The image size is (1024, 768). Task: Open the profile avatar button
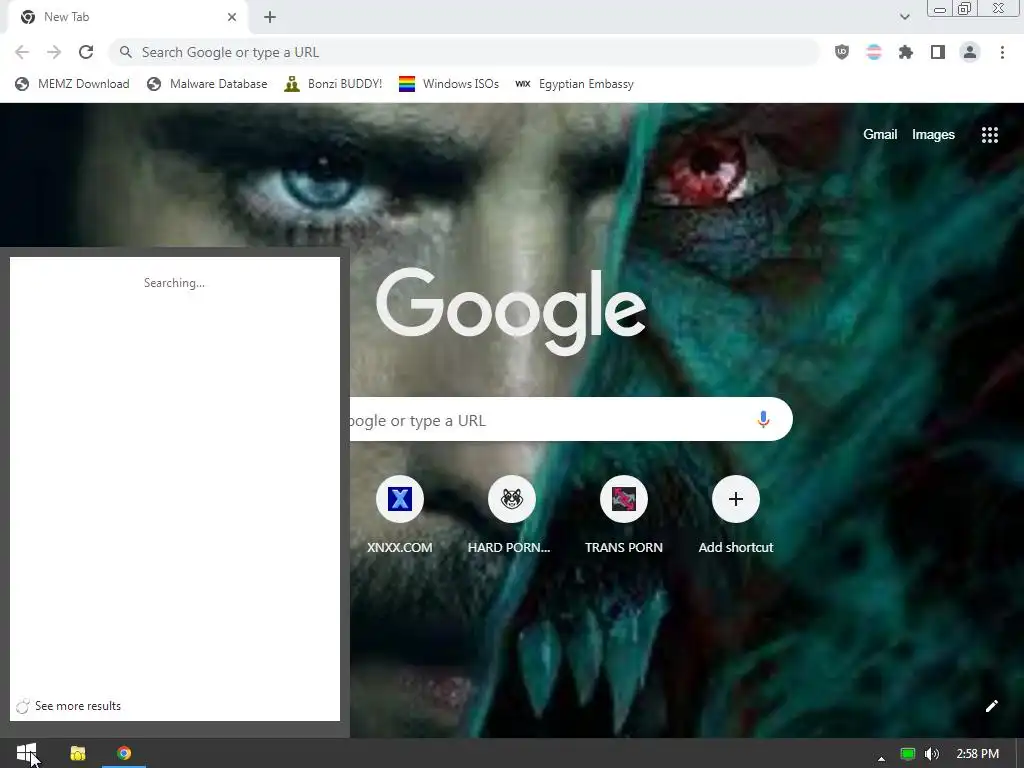[x=970, y=52]
